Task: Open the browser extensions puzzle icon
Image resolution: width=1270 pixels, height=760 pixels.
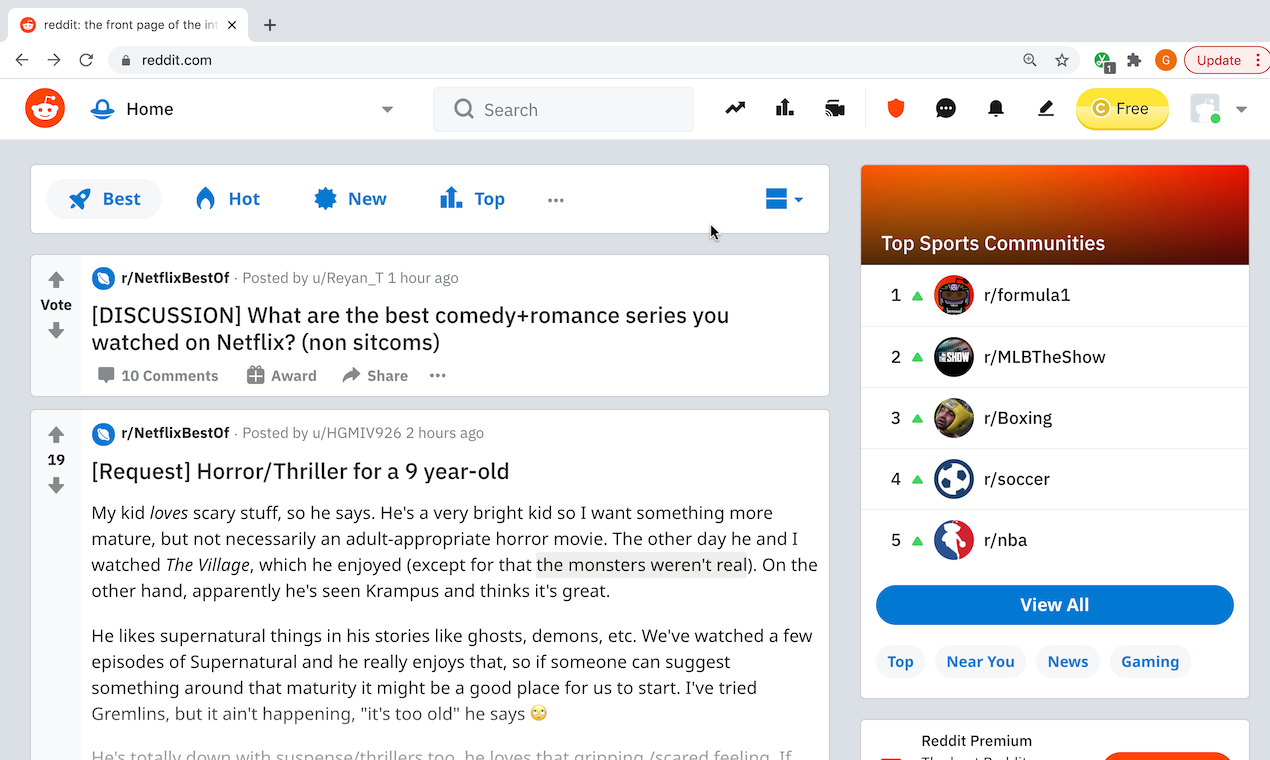Action: (1134, 60)
